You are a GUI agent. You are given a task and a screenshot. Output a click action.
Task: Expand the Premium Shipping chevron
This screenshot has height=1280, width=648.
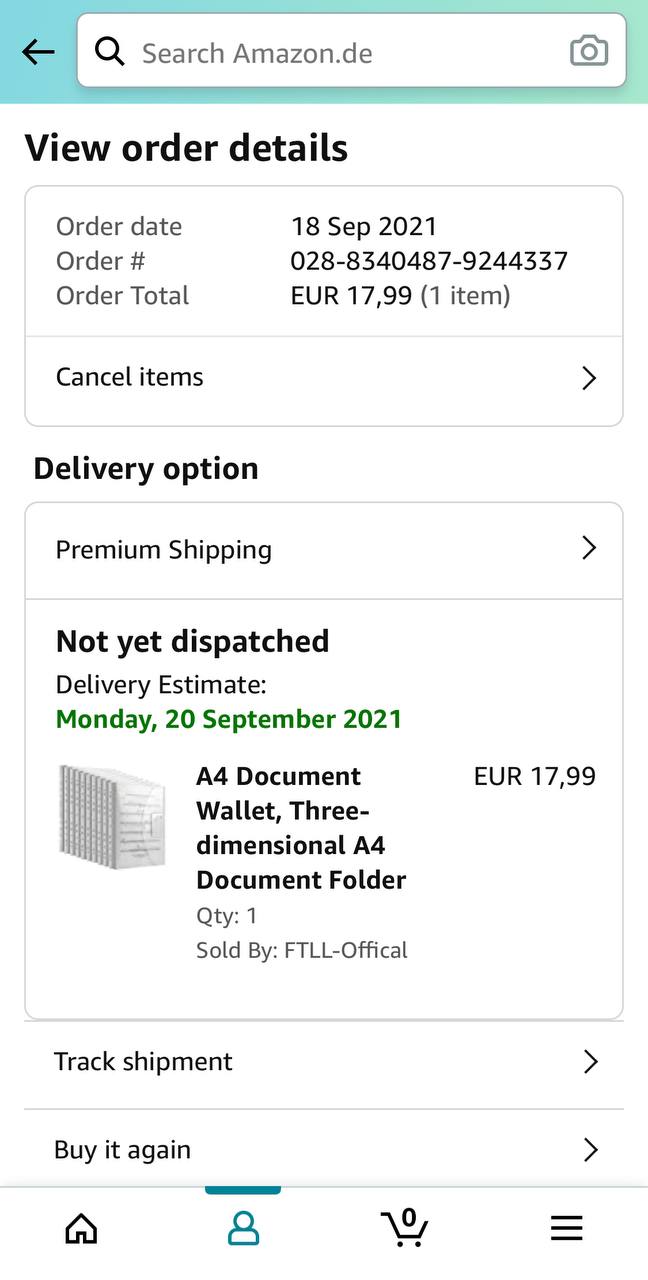(589, 548)
